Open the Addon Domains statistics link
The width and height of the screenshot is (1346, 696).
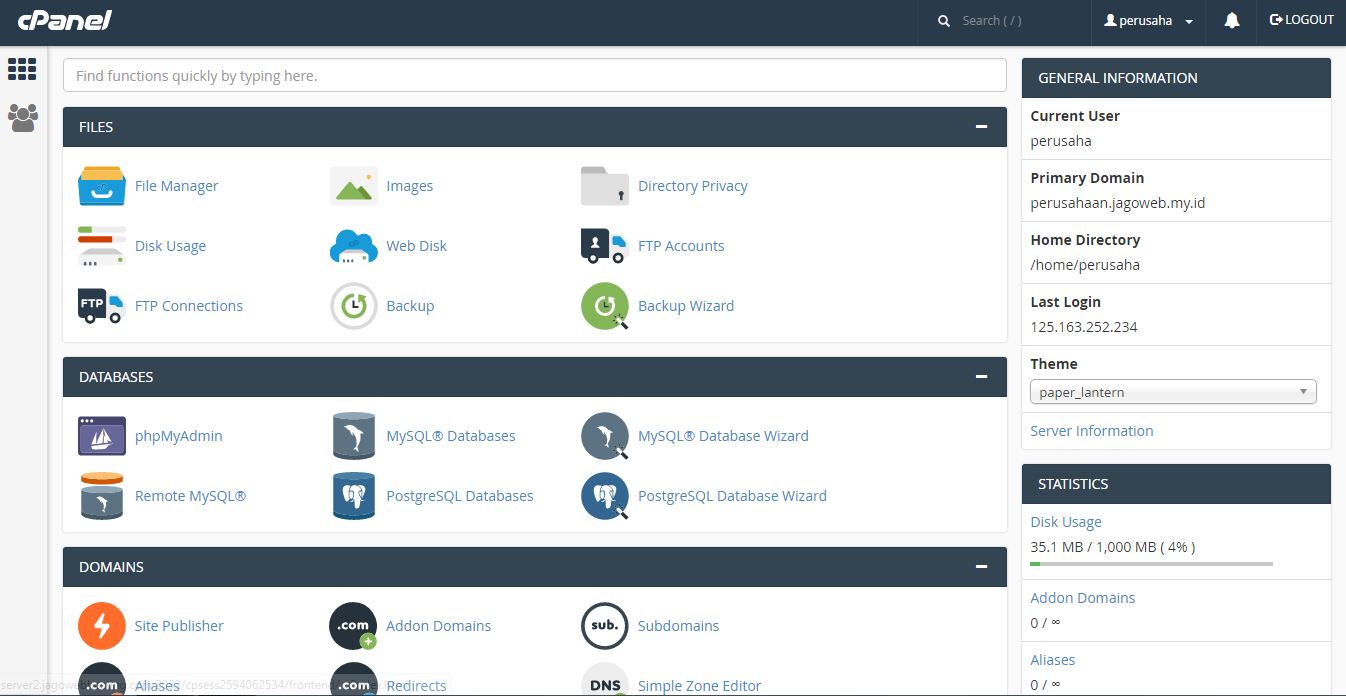coord(1083,598)
